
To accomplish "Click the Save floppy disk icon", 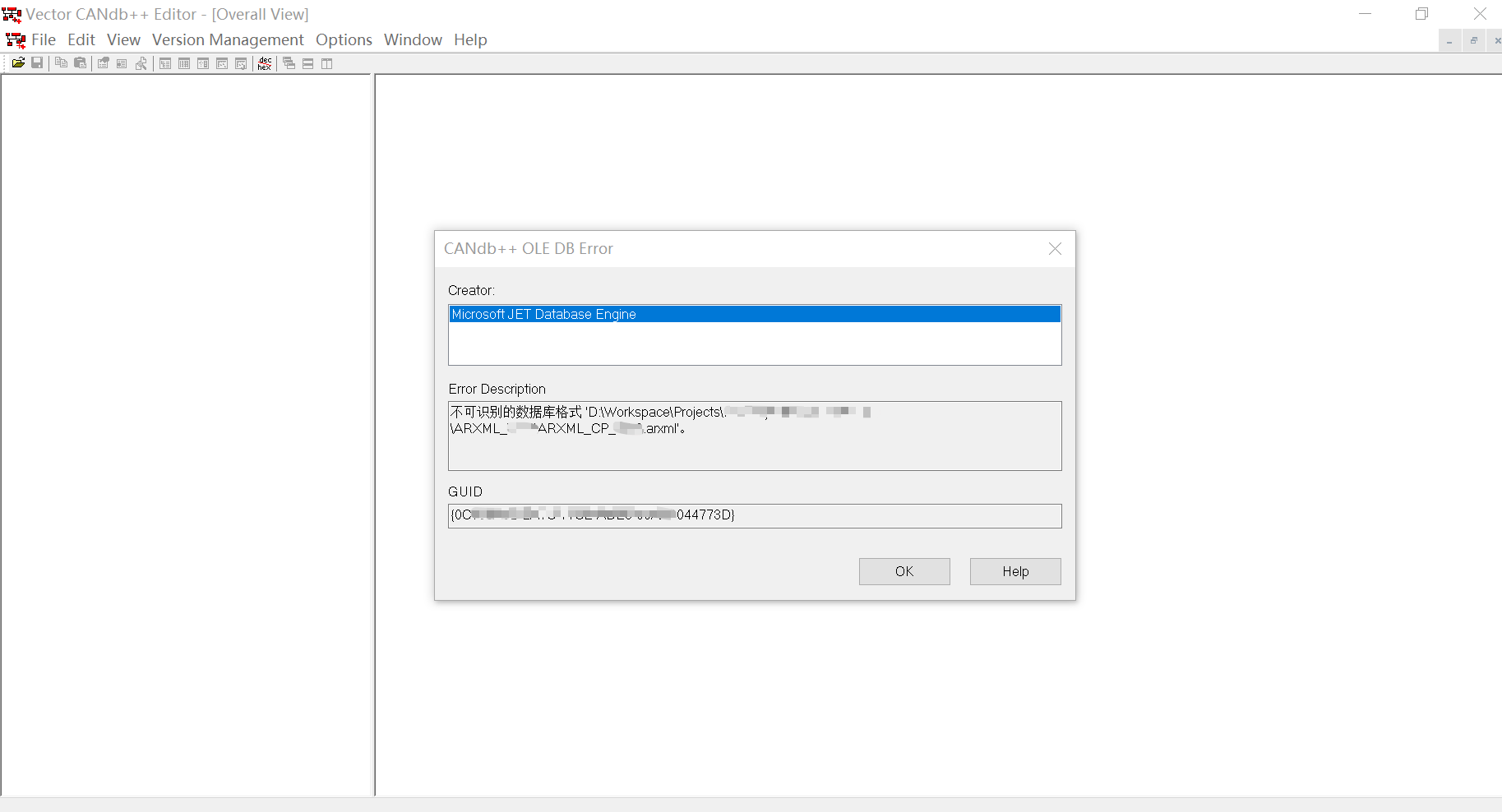I will point(37,63).
